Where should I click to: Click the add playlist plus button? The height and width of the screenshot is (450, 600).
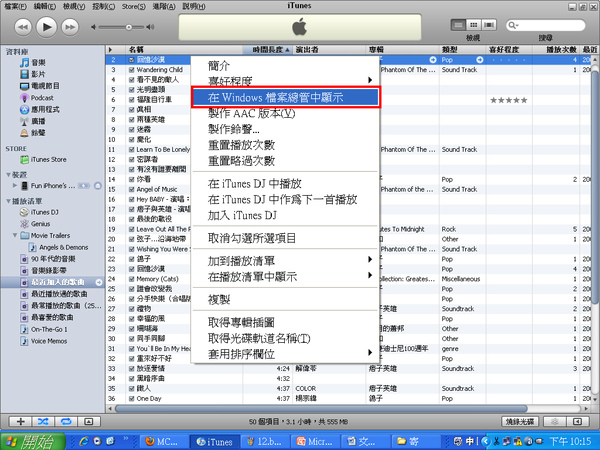pos(20,422)
